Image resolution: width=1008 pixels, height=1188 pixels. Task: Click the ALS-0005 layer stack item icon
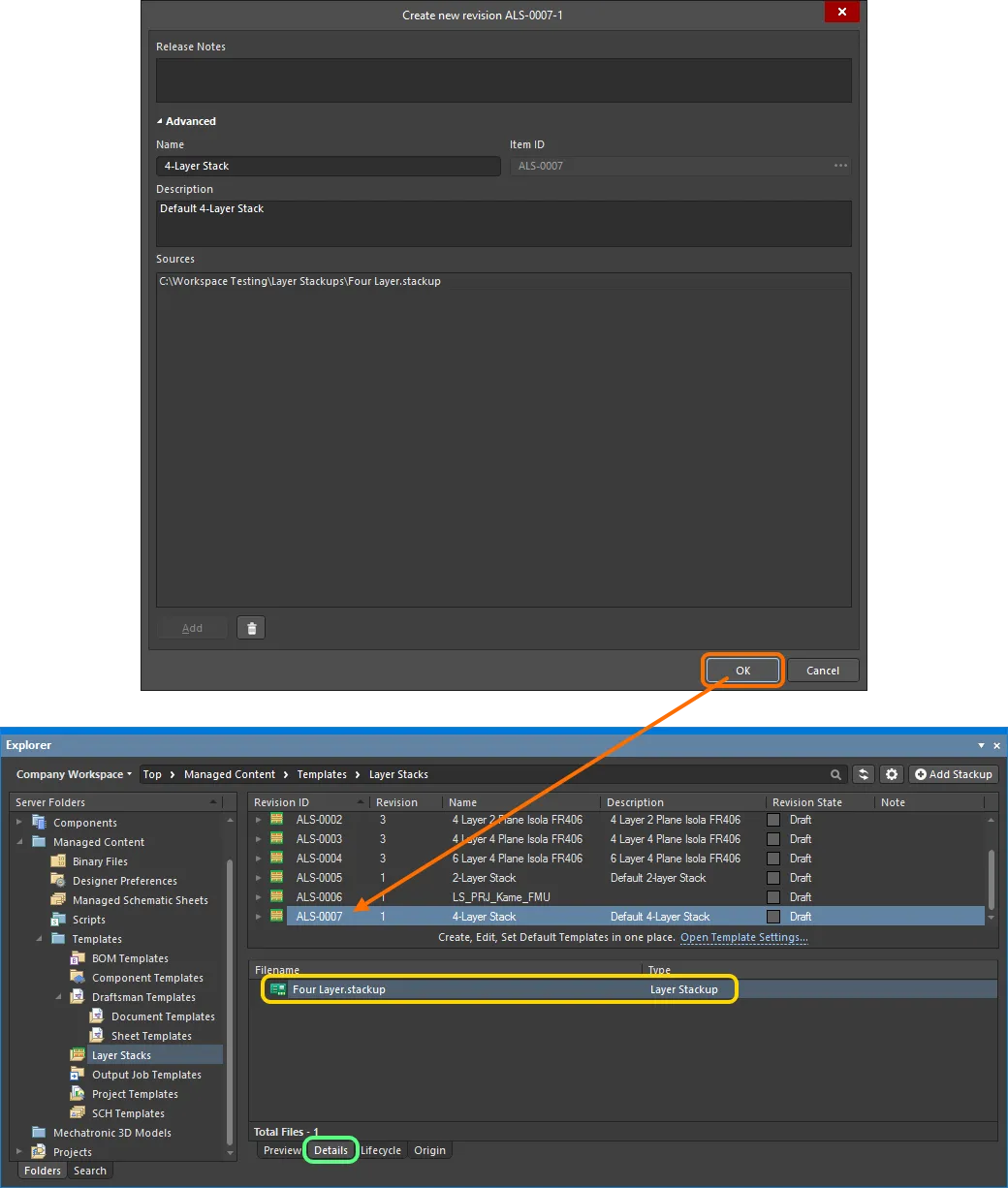point(277,878)
